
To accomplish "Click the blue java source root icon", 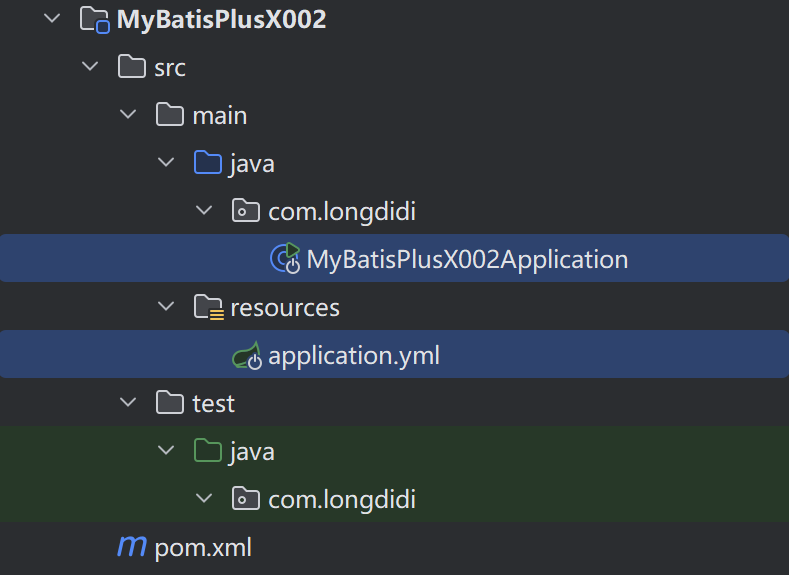I will (x=208, y=162).
